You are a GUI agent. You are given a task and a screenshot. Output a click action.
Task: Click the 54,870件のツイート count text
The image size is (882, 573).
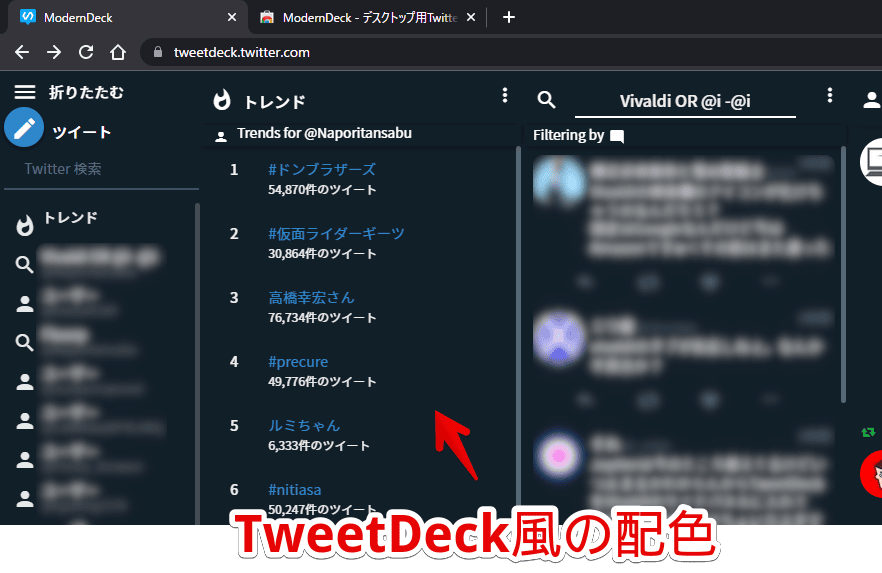(x=322, y=190)
